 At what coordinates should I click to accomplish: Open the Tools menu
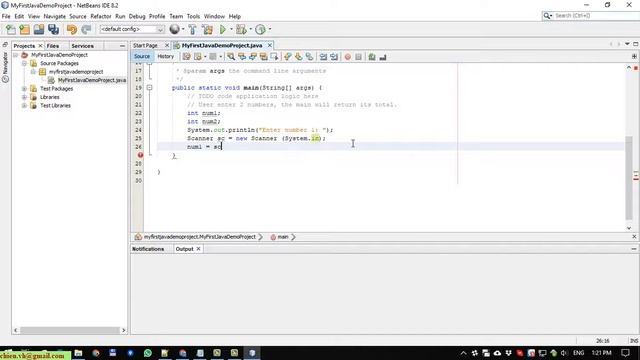(x=193, y=16)
